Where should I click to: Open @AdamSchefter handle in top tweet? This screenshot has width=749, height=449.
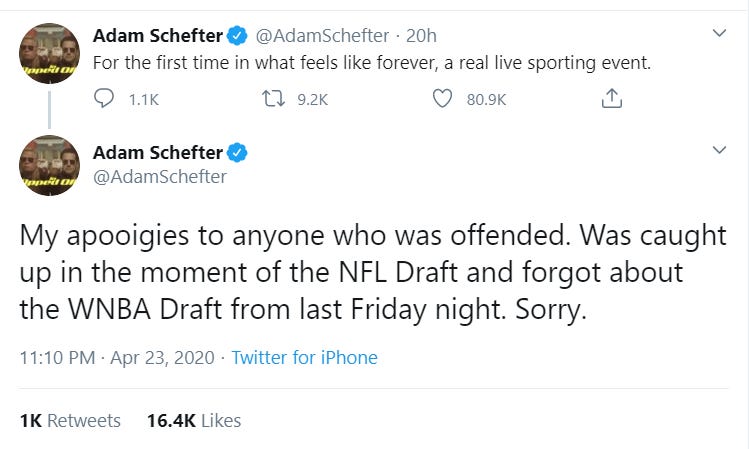click(322, 36)
